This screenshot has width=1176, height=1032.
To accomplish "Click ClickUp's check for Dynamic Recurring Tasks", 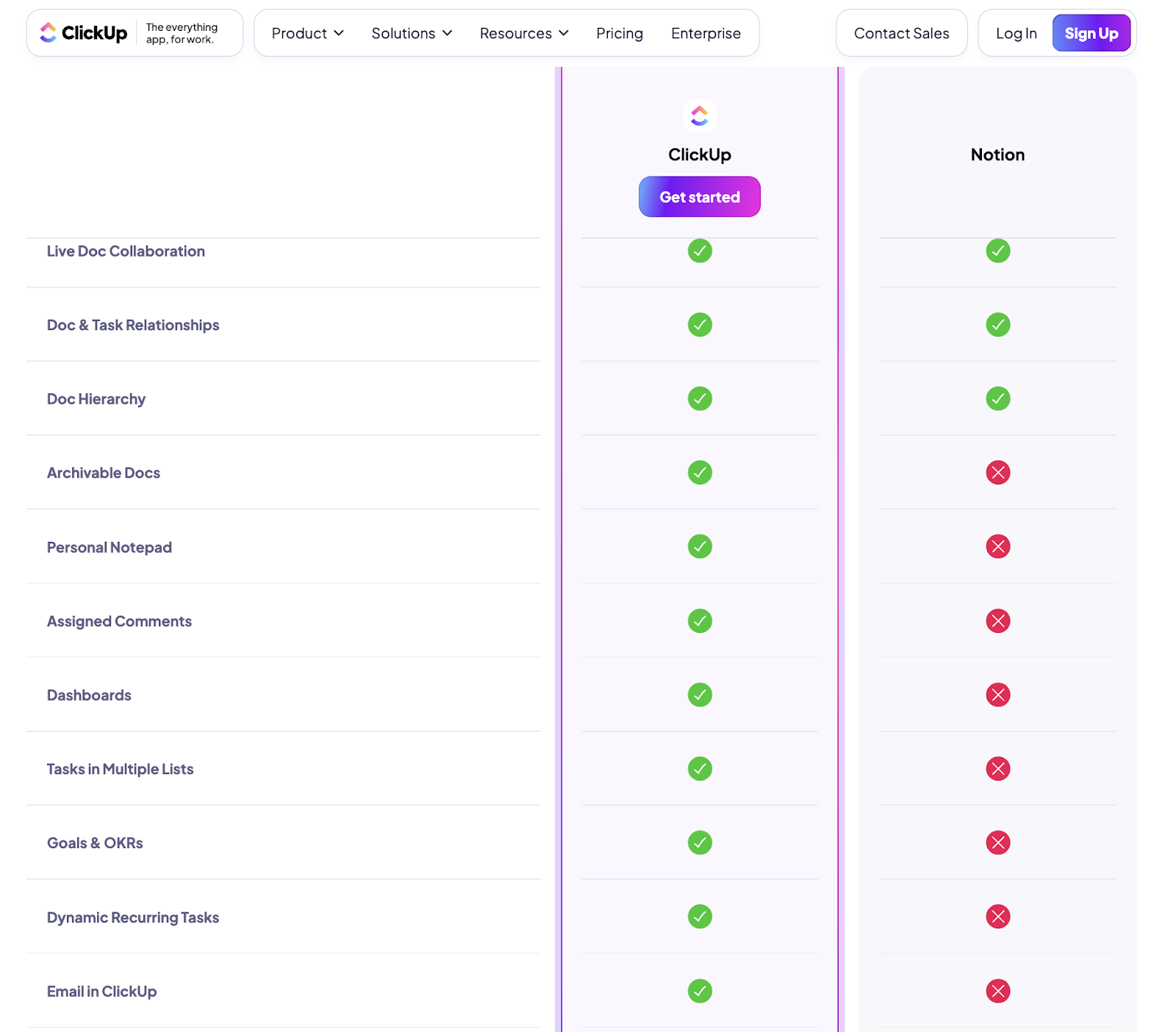I will pyautogui.click(x=700, y=917).
